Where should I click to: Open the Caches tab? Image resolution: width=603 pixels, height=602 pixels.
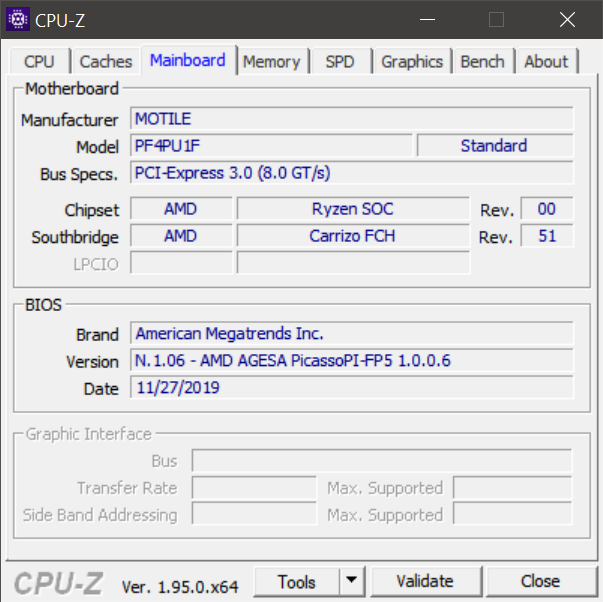[x=106, y=62]
